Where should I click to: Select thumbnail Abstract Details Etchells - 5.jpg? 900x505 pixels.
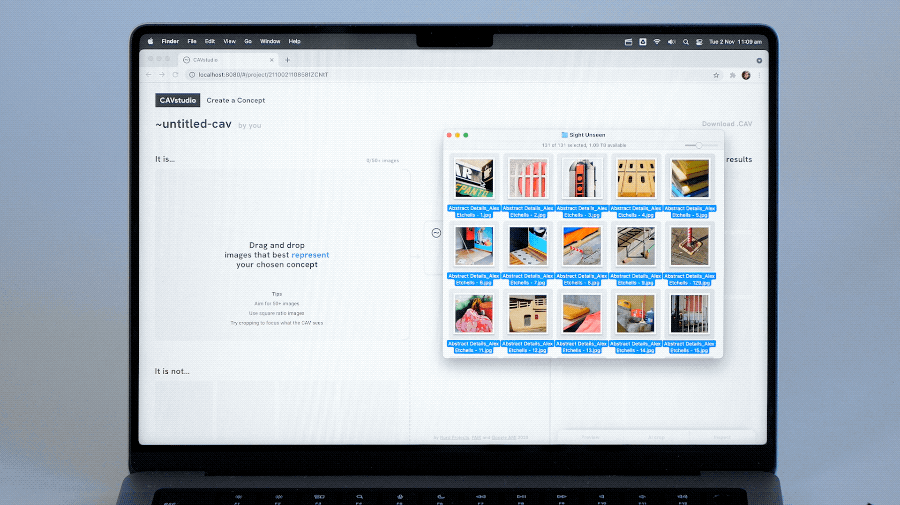click(689, 178)
